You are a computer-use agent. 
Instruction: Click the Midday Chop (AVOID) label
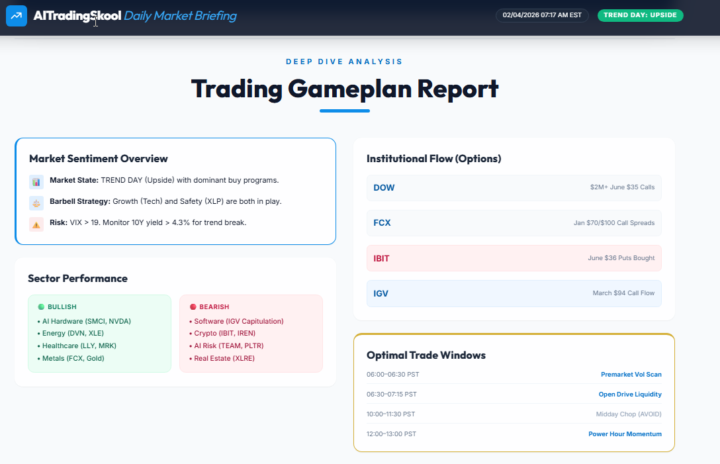click(629, 414)
